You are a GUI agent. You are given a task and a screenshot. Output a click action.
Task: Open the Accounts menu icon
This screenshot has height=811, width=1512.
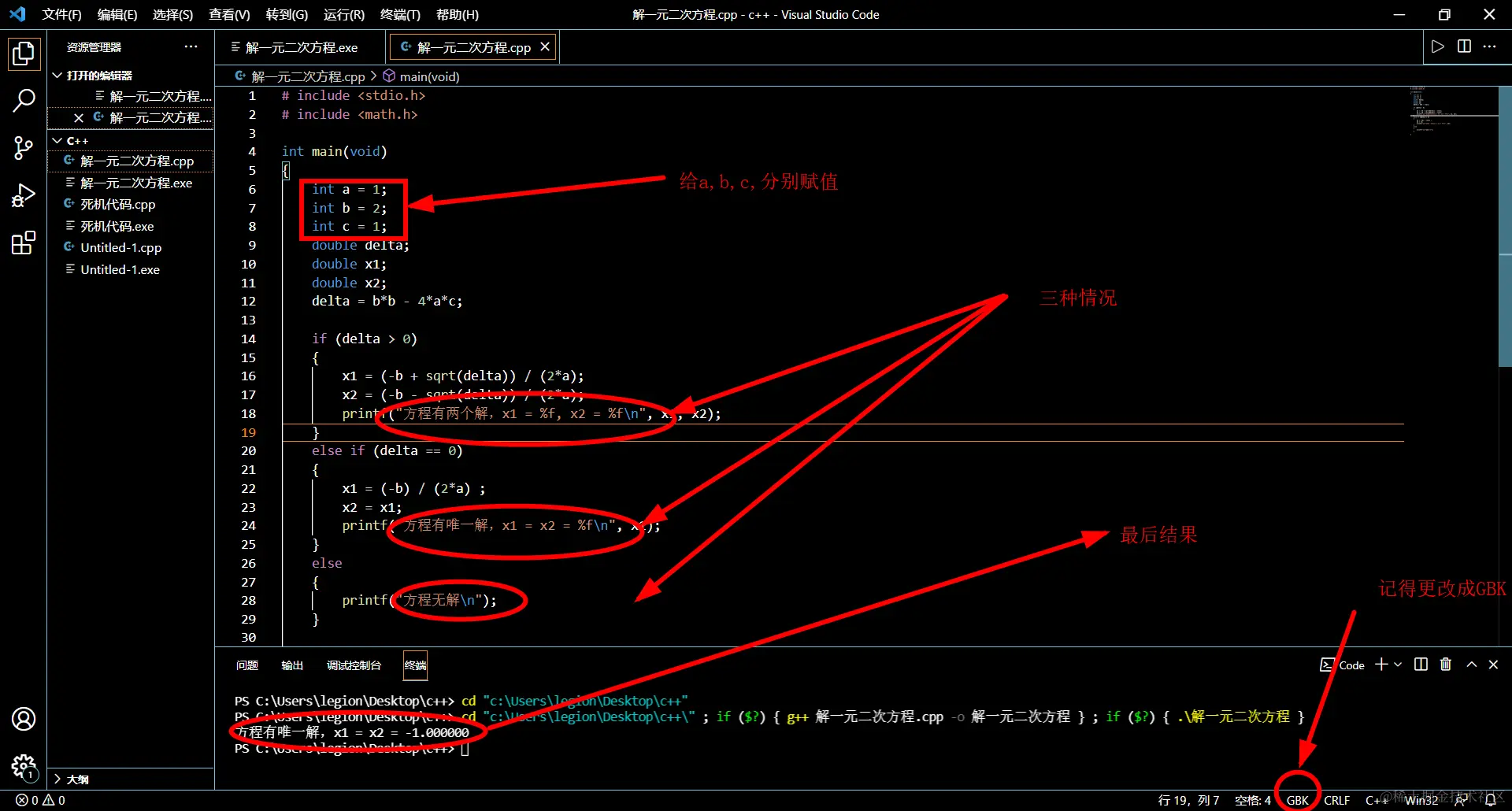24,719
